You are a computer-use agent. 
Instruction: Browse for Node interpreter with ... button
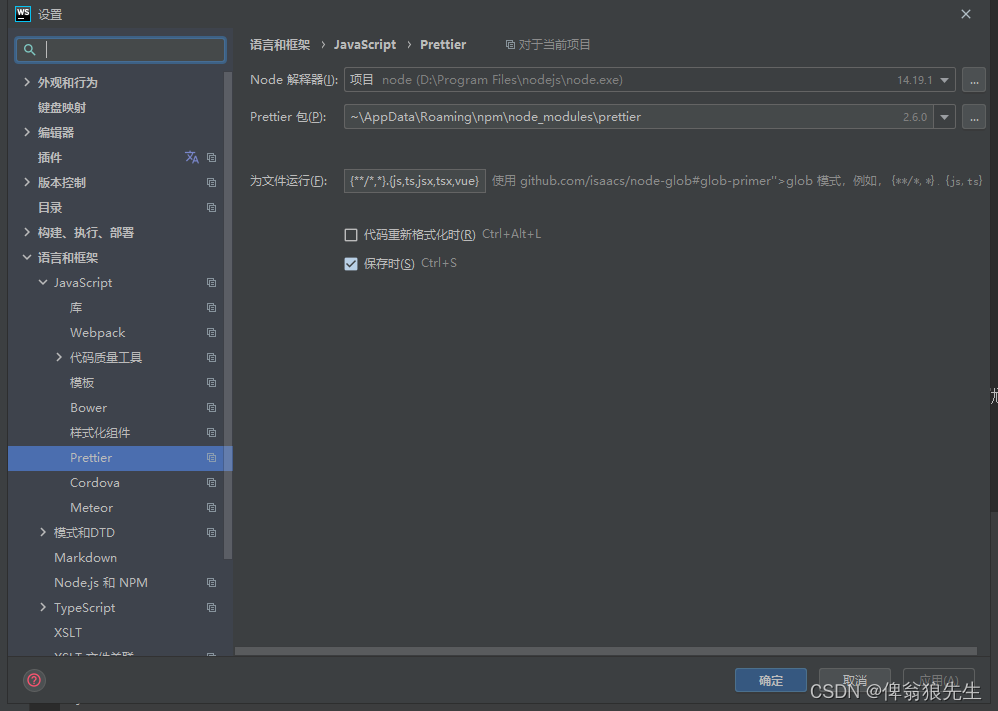pos(974,80)
